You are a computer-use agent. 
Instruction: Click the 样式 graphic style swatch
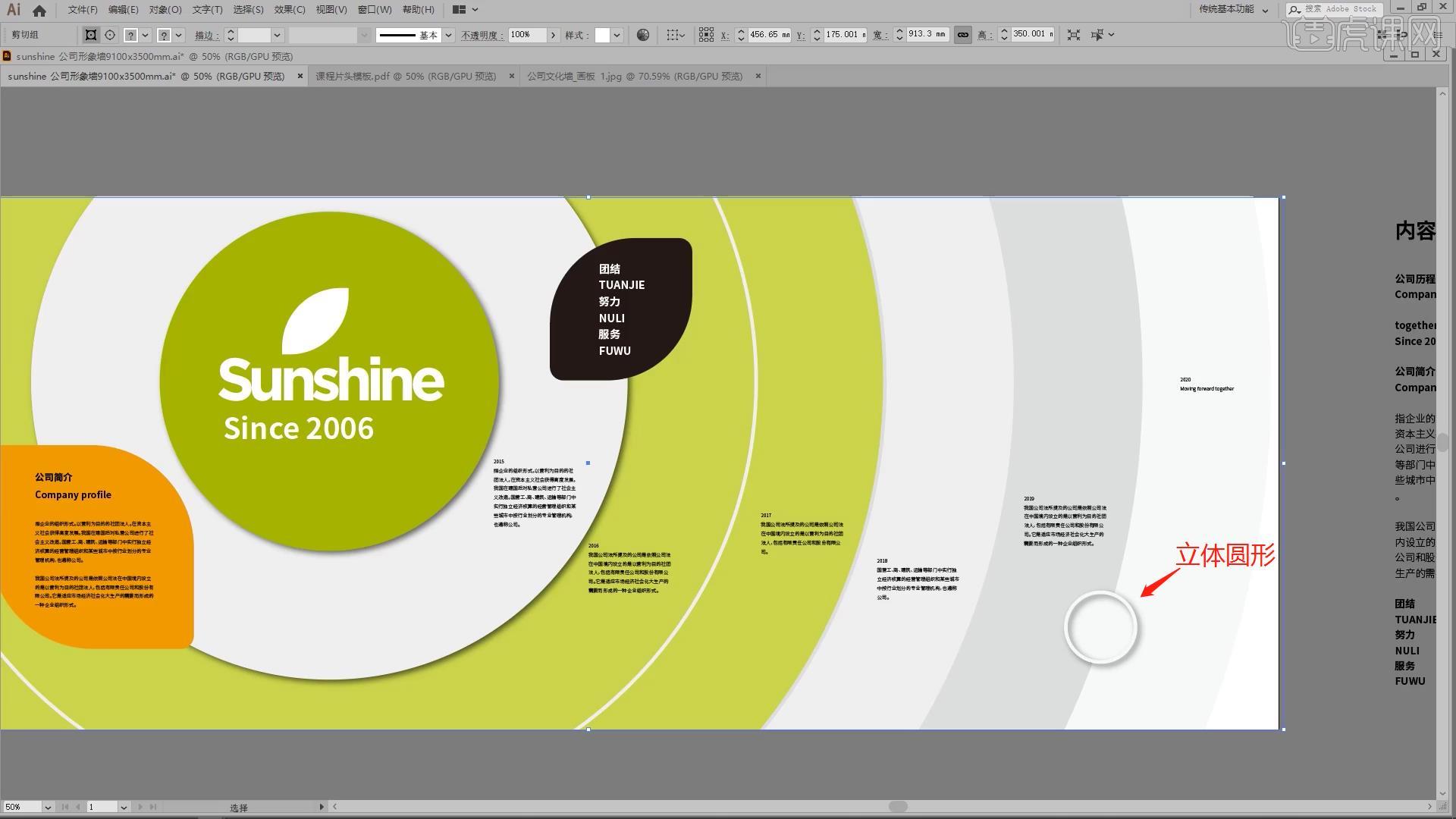[602, 35]
